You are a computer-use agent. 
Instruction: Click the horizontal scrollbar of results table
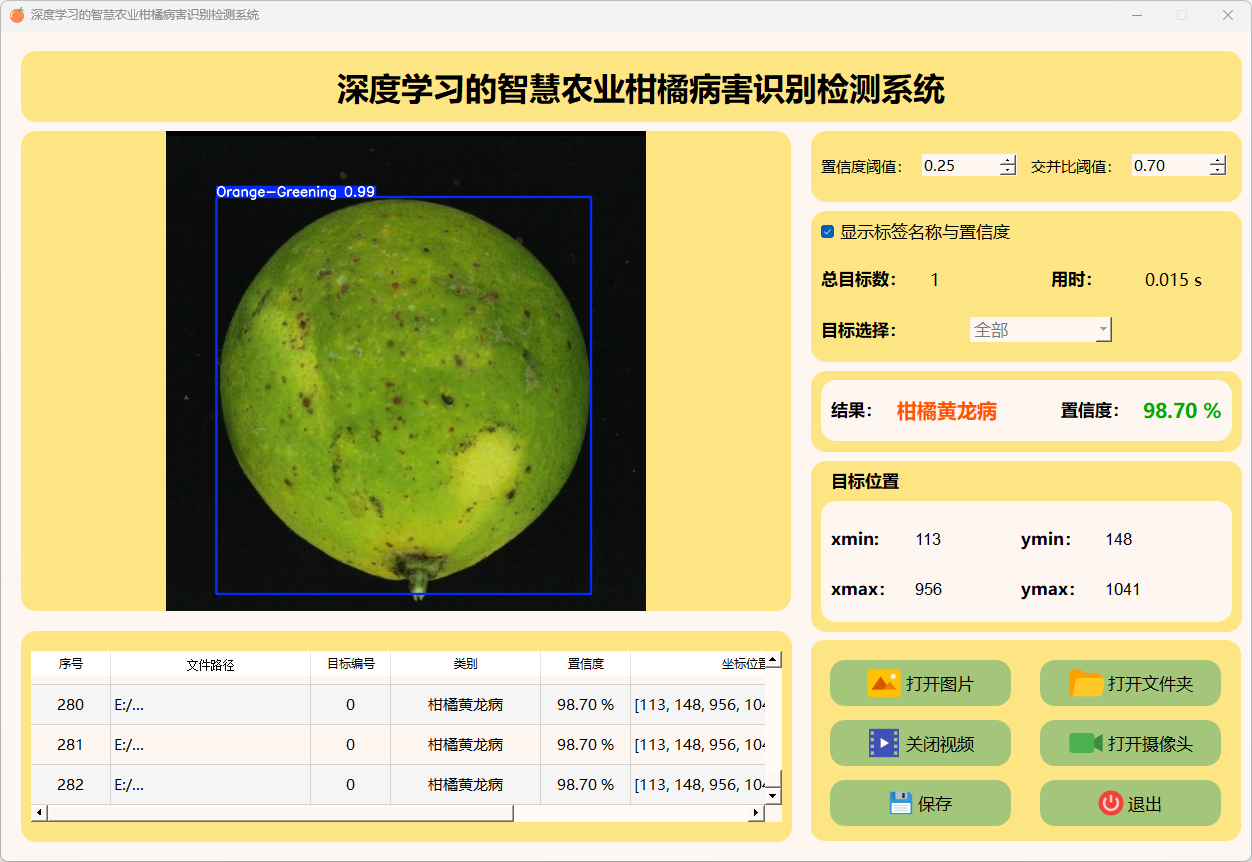coord(280,813)
